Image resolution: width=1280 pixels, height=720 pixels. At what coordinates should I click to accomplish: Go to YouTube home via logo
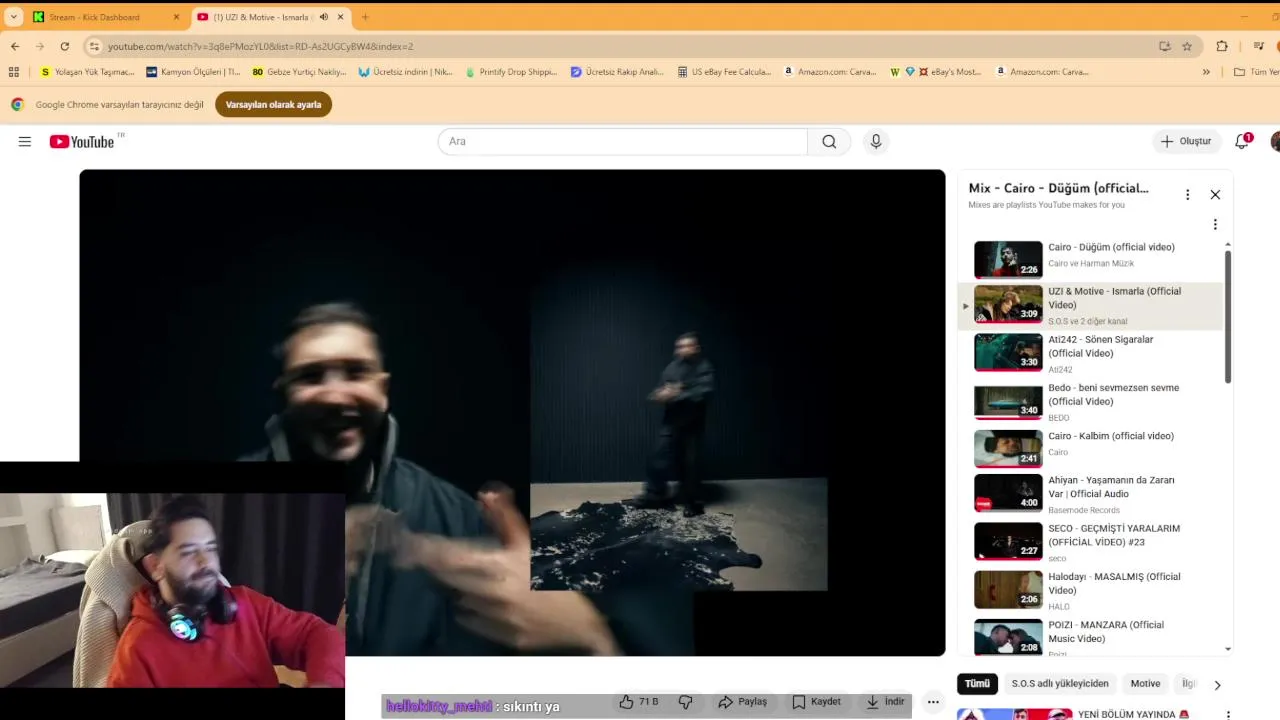click(82, 142)
